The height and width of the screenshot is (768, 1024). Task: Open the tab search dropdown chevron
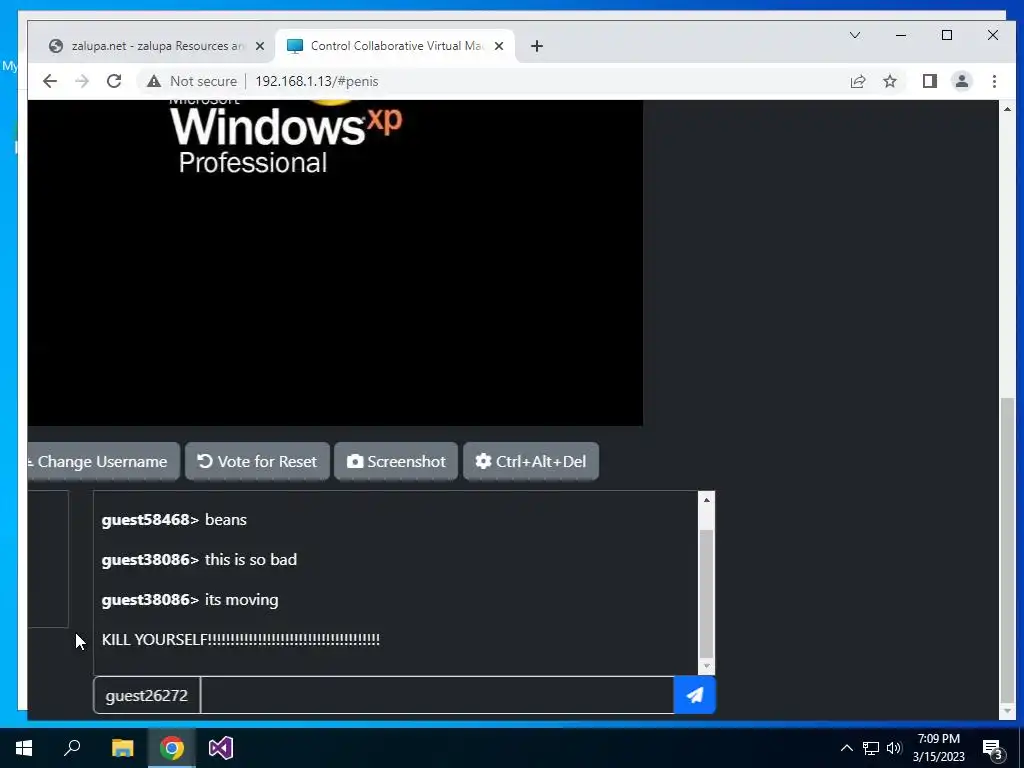[x=854, y=35]
